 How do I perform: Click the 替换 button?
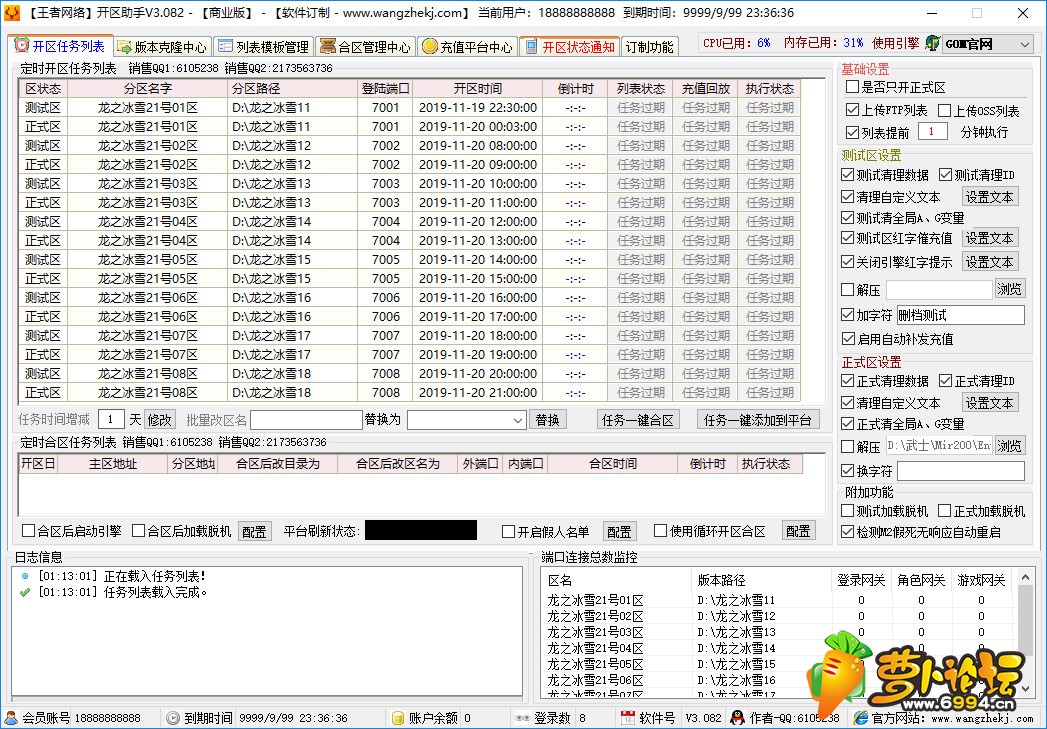(x=548, y=420)
